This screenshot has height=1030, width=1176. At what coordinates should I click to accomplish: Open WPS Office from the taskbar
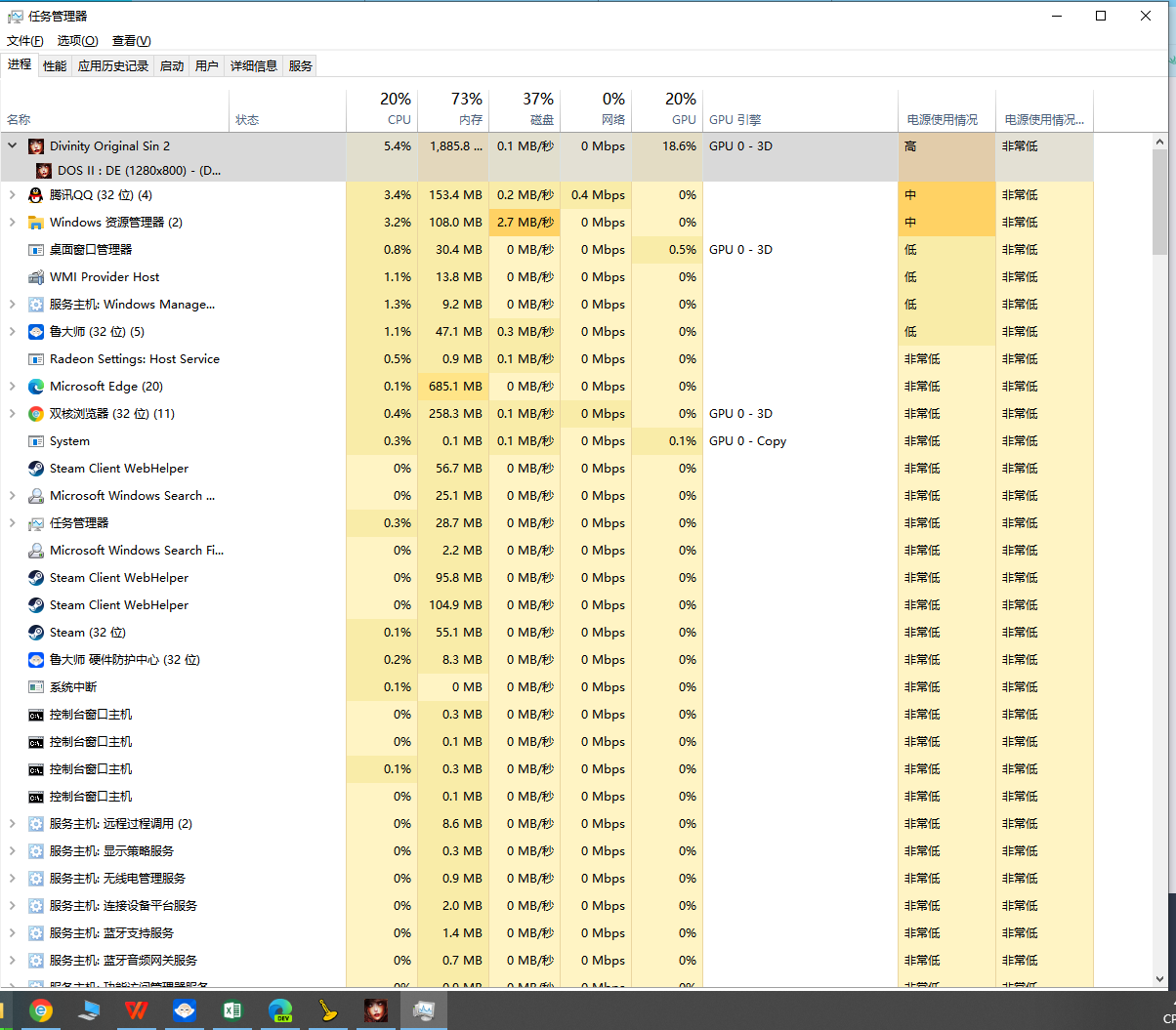(137, 1010)
